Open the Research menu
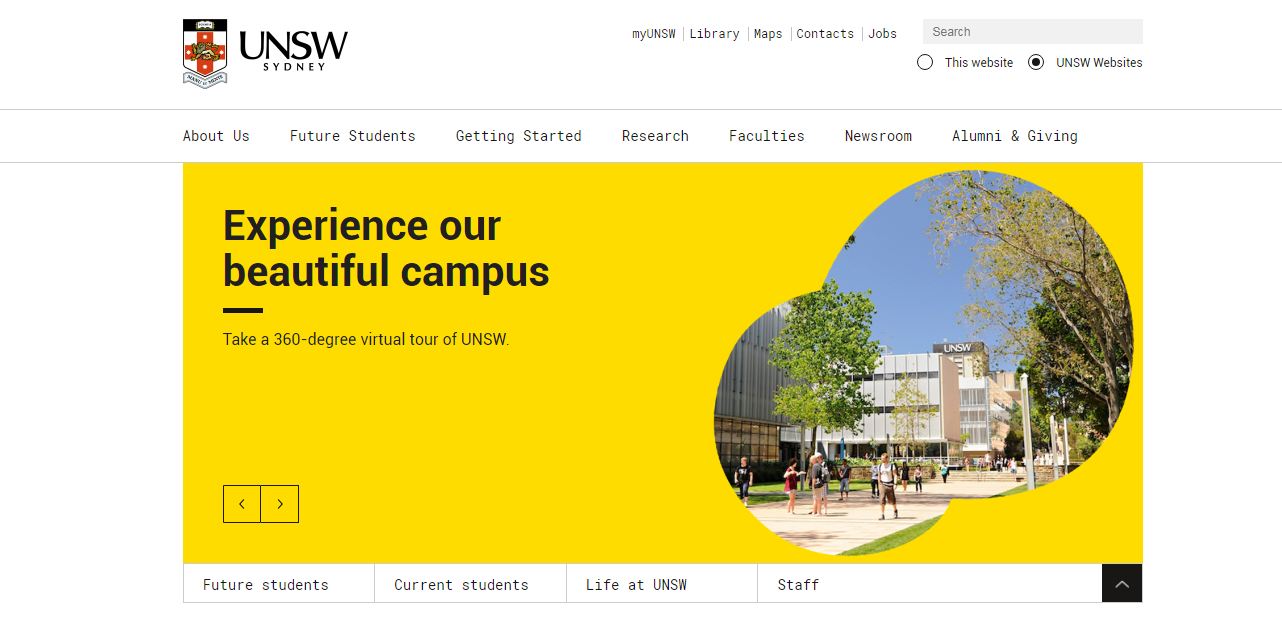Viewport: 1282px width, 622px height. (x=655, y=136)
